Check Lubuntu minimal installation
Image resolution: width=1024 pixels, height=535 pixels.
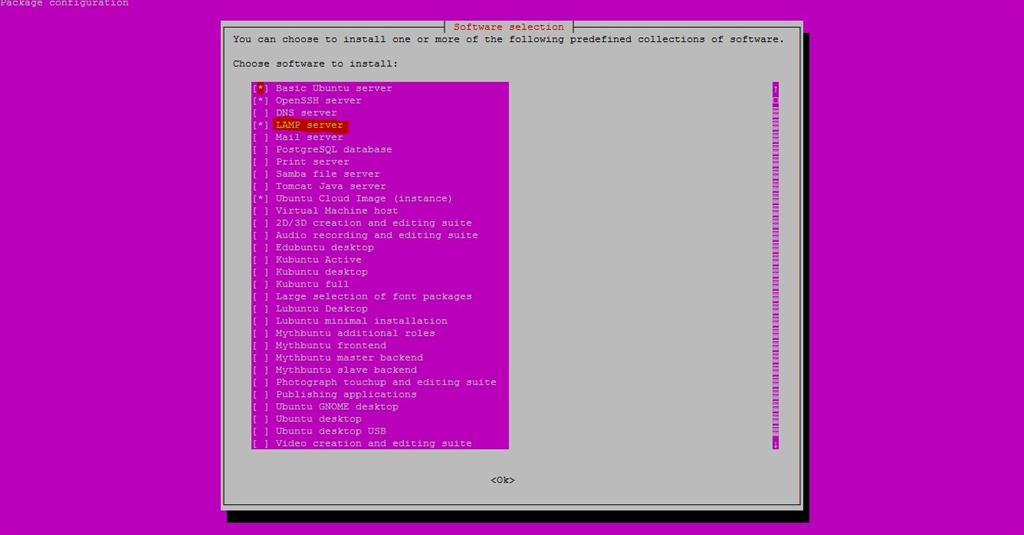[x=261, y=321]
